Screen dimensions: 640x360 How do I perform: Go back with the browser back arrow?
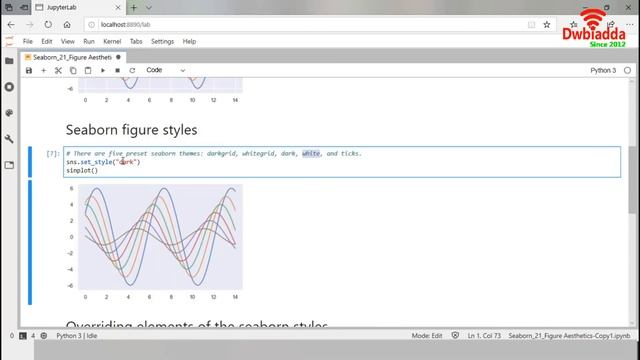[11, 24]
